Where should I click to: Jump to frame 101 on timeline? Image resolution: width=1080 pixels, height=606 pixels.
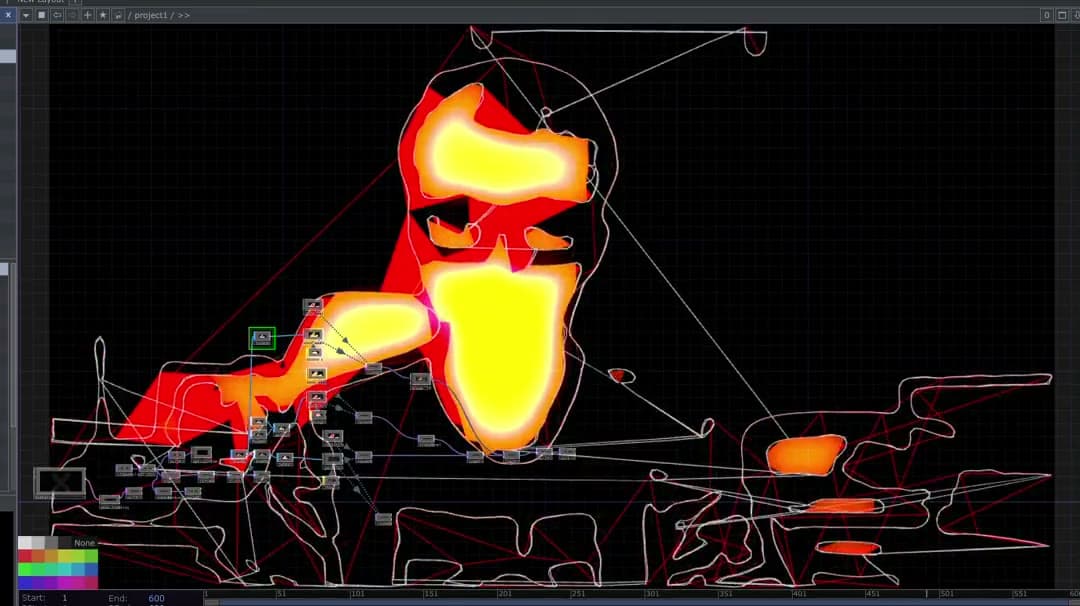pos(357,594)
